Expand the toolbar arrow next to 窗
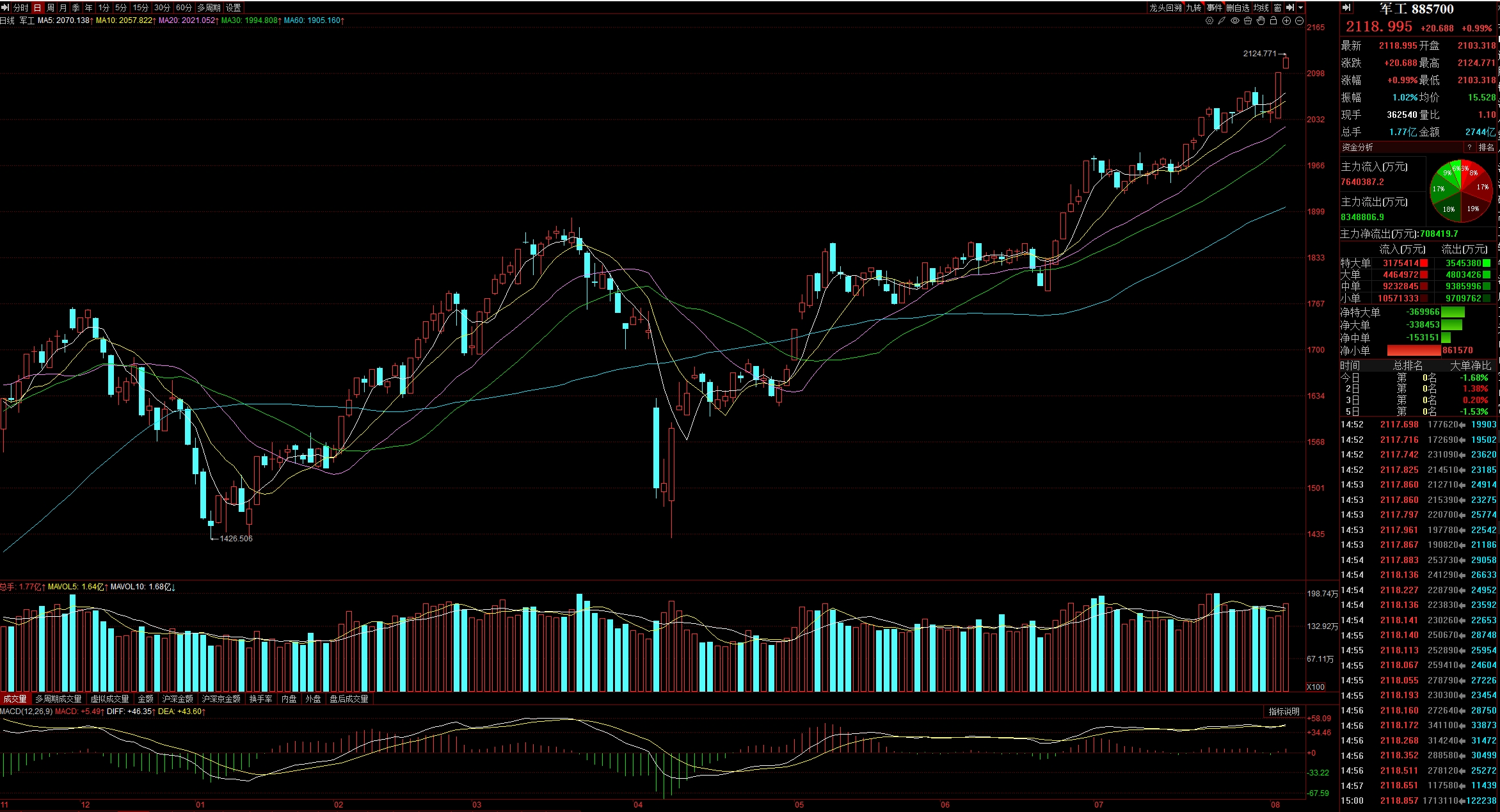 [1290, 8]
